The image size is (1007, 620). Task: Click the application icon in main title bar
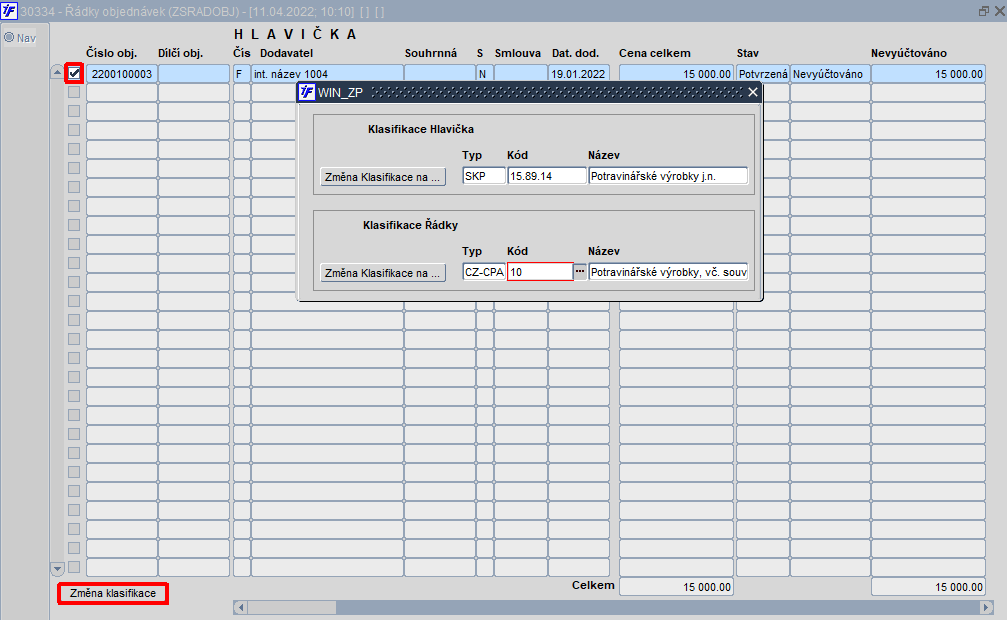9,11
